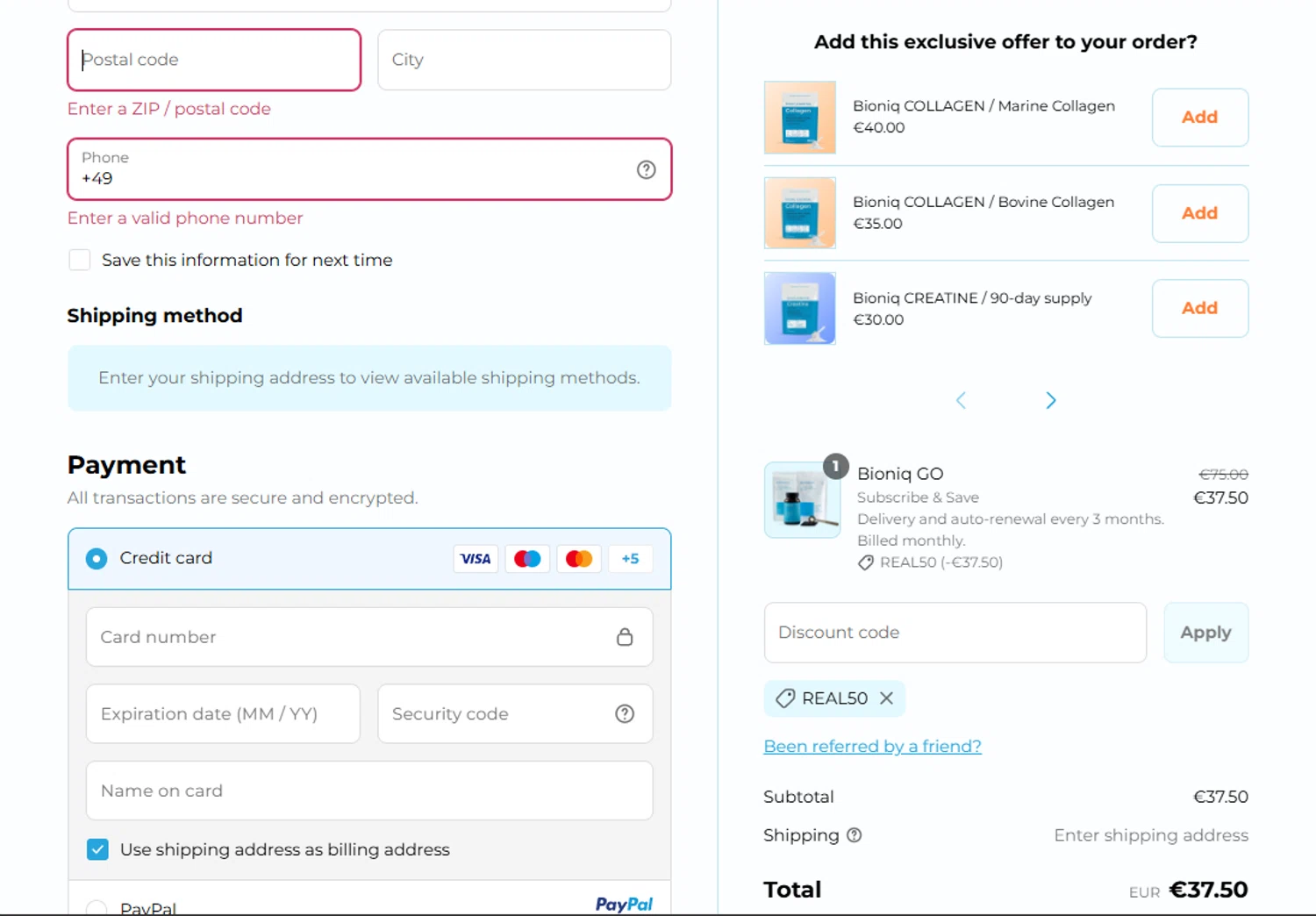
Task: Add Bioniq COLLAGEN Bovine Collagen to order
Action: pyautogui.click(x=1200, y=213)
